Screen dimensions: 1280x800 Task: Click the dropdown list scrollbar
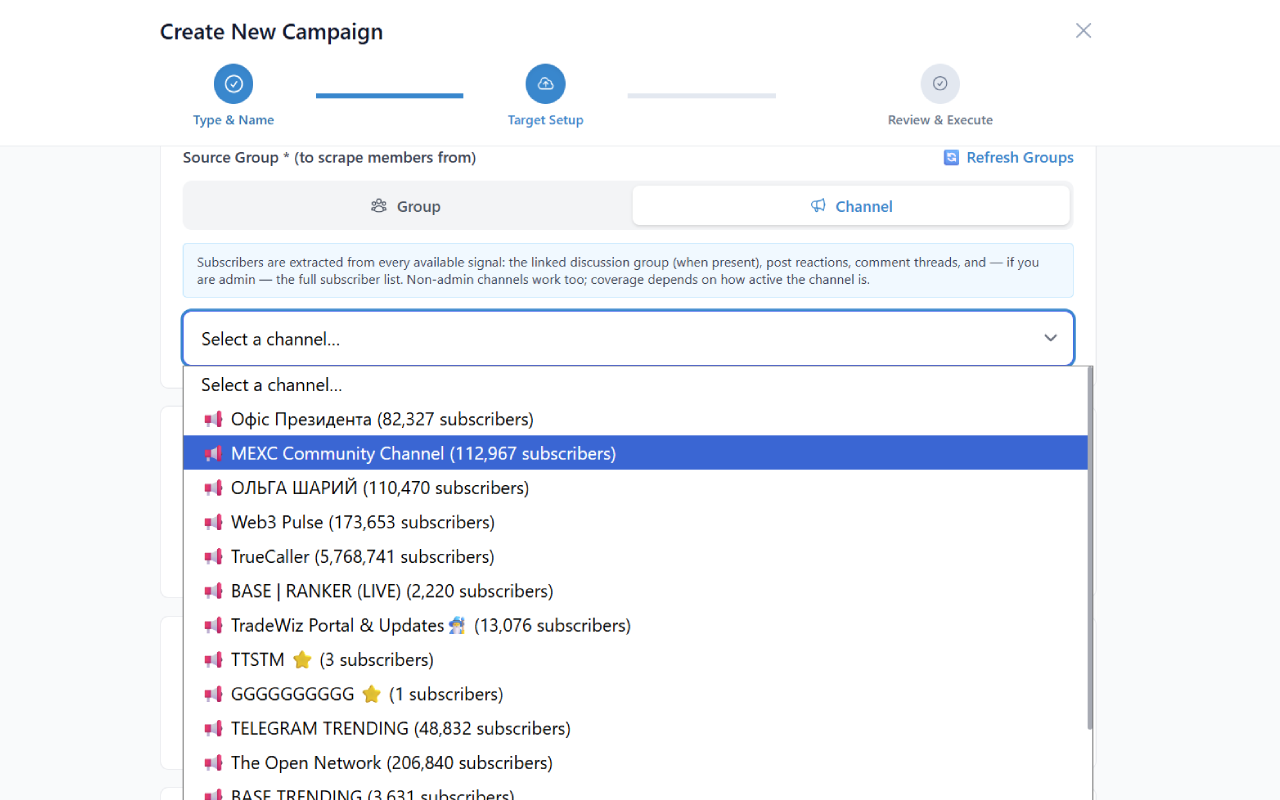click(1090, 550)
